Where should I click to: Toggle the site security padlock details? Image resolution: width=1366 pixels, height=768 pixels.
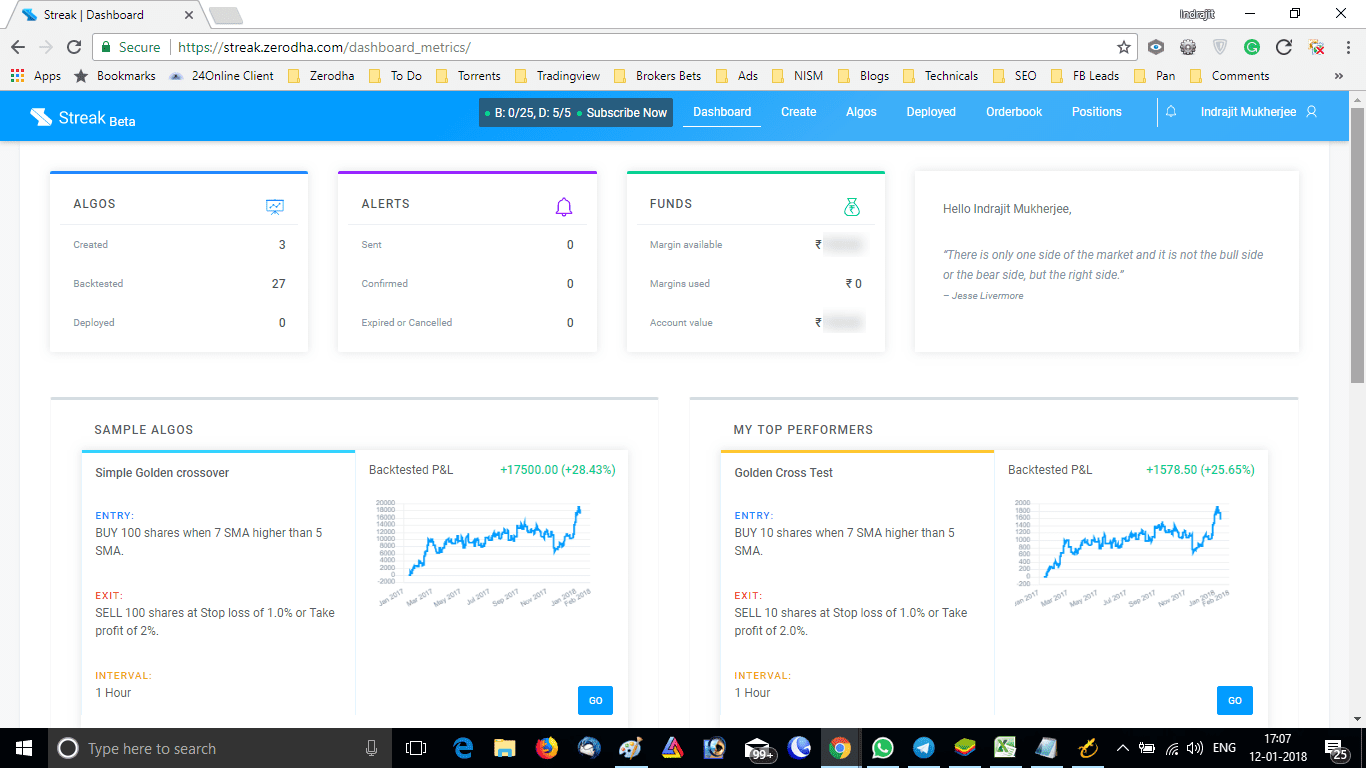pyautogui.click(x=106, y=47)
